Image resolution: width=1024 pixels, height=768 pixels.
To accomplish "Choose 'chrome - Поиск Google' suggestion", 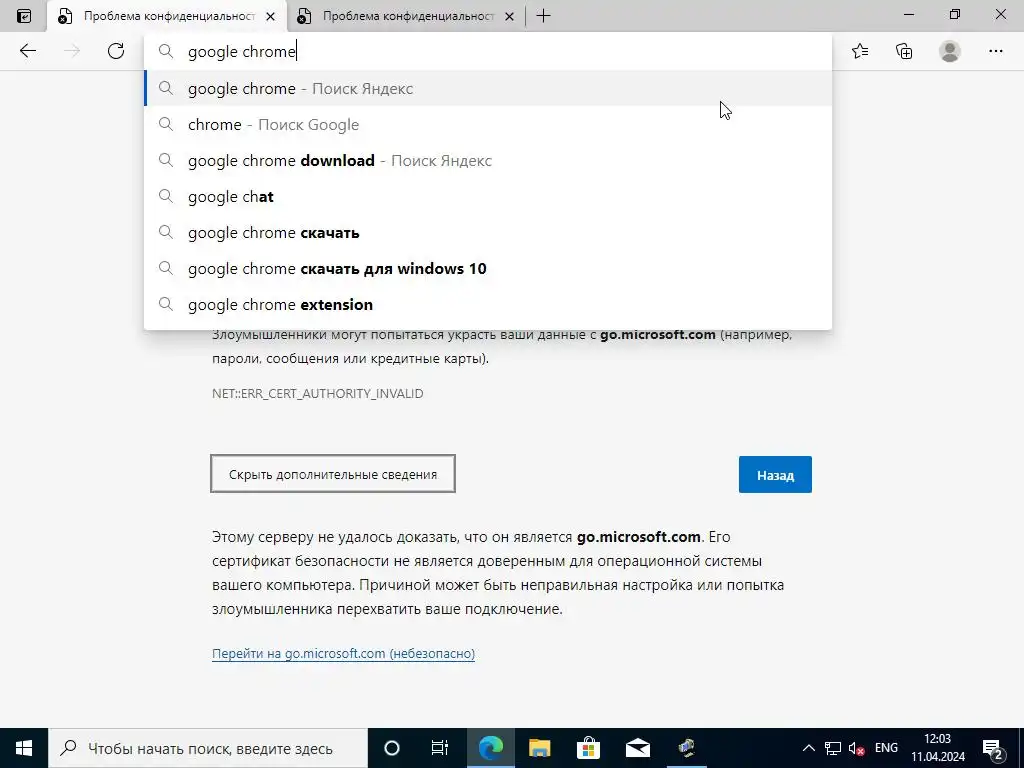I will click(488, 124).
